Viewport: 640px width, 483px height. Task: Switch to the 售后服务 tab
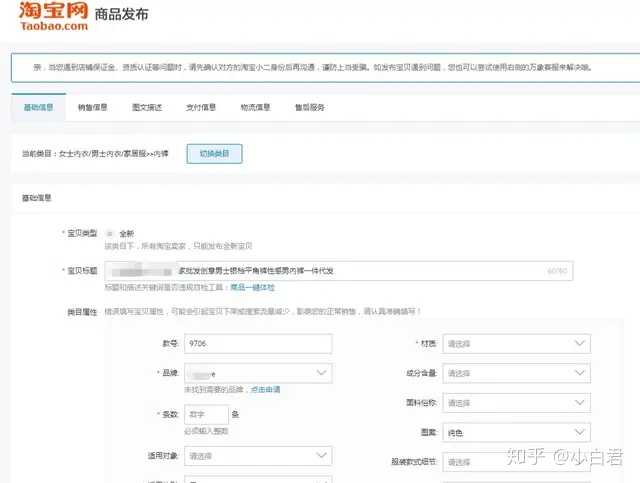pyautogui.click(x=310, y=107)
